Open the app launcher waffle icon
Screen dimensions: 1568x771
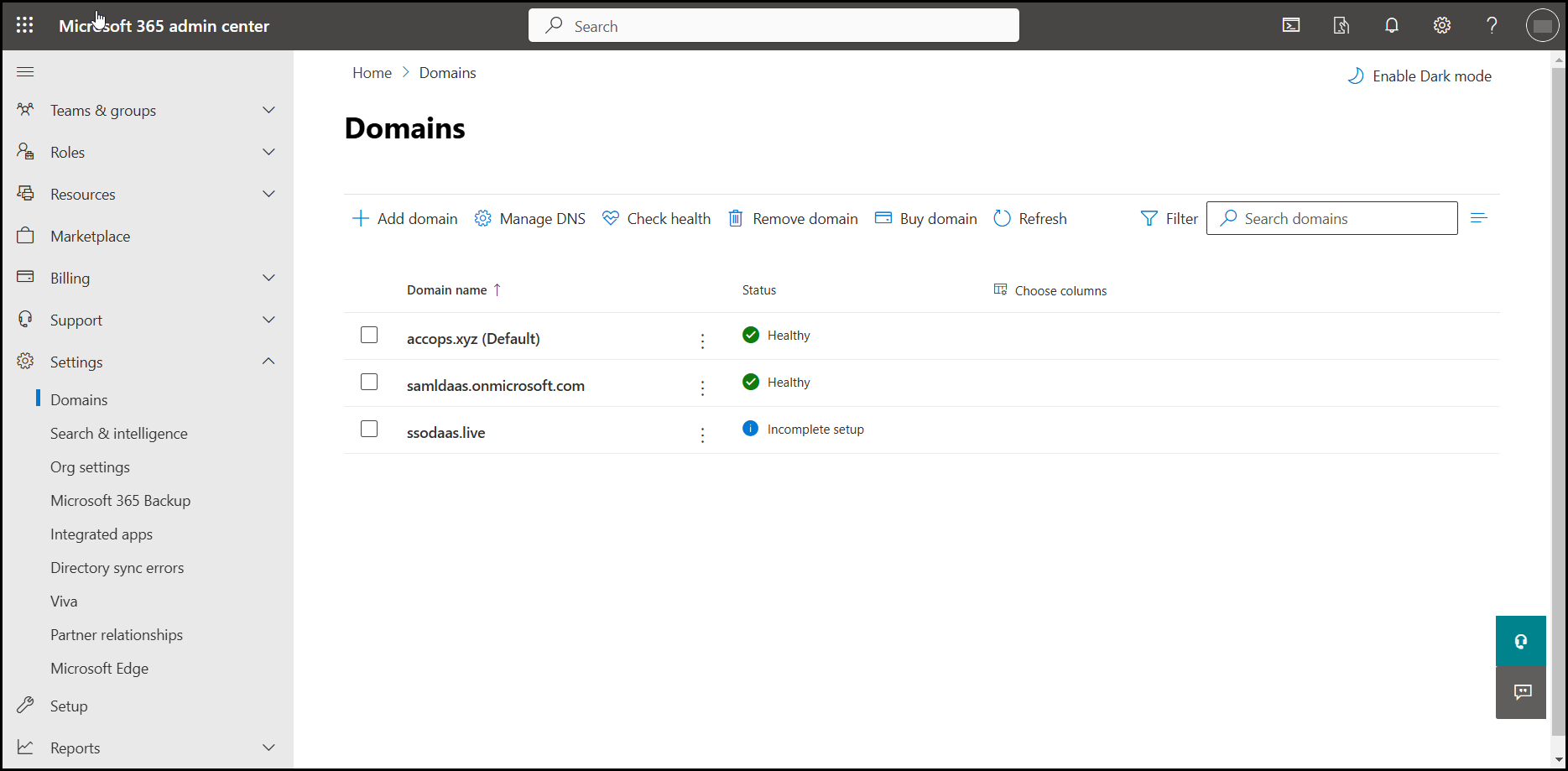coord(25,25)
